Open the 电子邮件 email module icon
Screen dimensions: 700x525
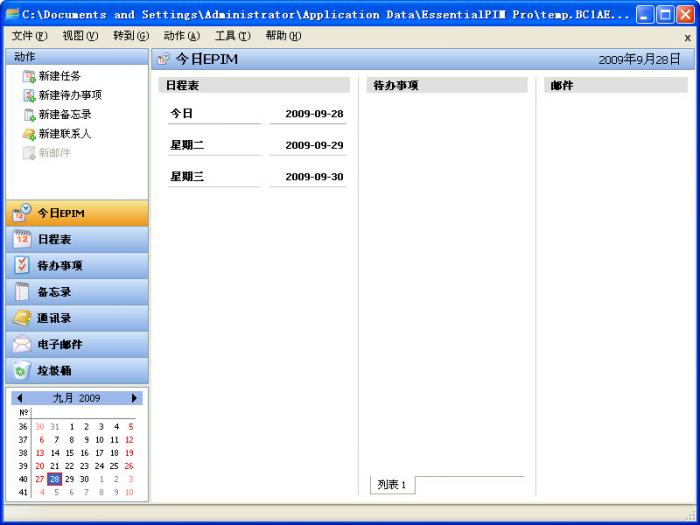(22, 344)
